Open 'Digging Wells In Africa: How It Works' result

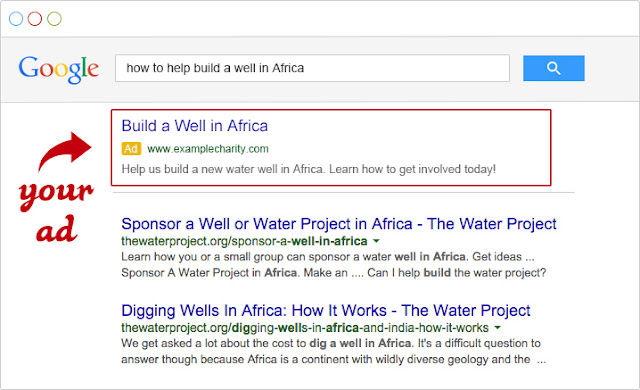tap(326, 310)
